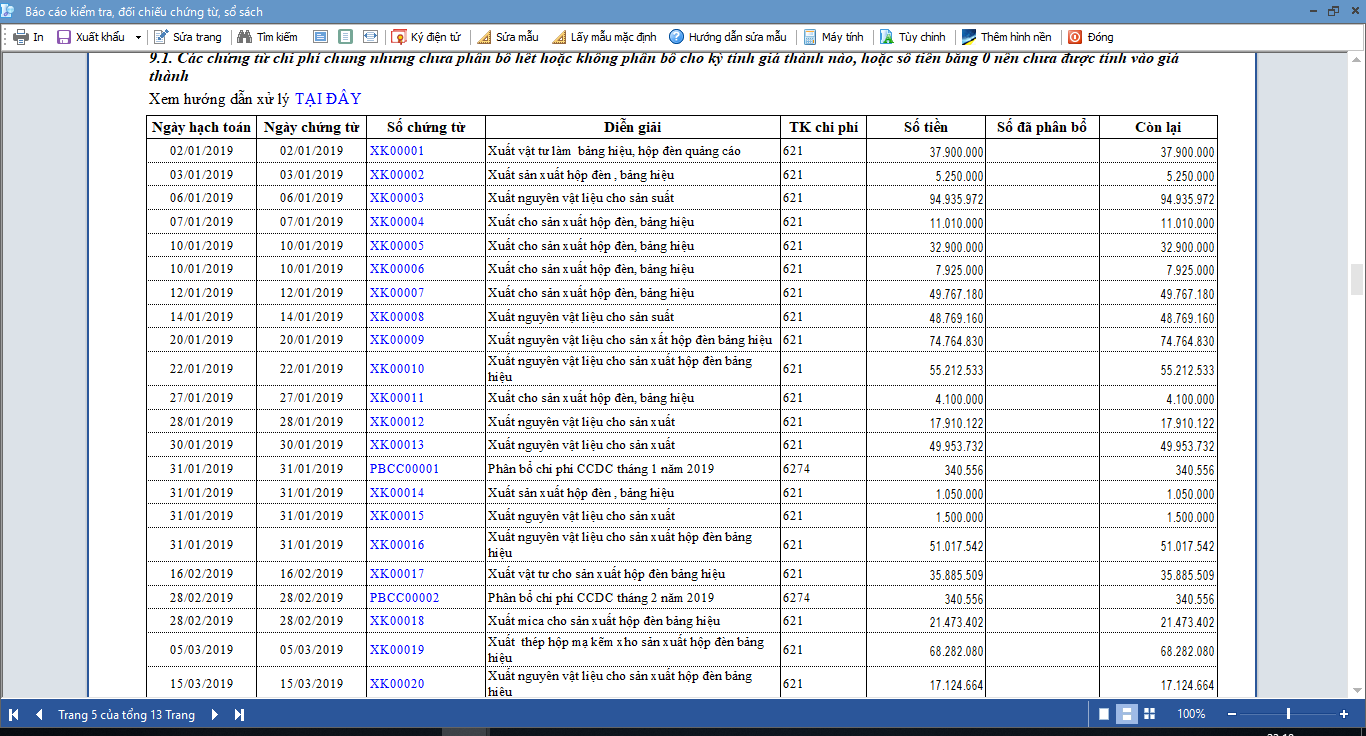
Task: Click the In (print) toolbar button
Action: tap(28, 37)
